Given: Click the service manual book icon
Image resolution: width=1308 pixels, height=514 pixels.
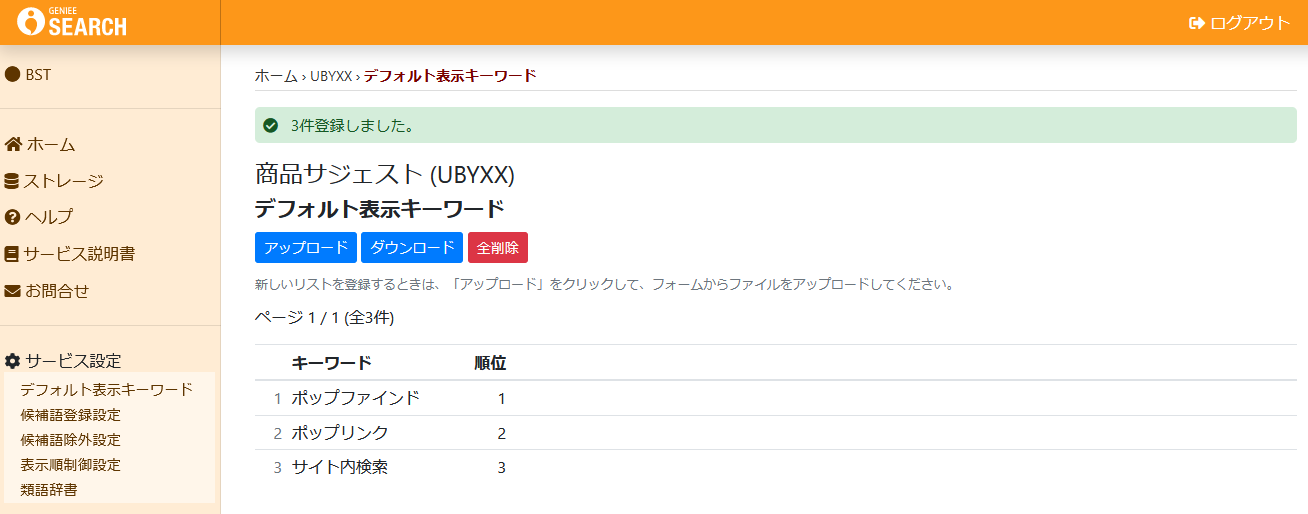Looking at the screenshot, I should [12, 254].
